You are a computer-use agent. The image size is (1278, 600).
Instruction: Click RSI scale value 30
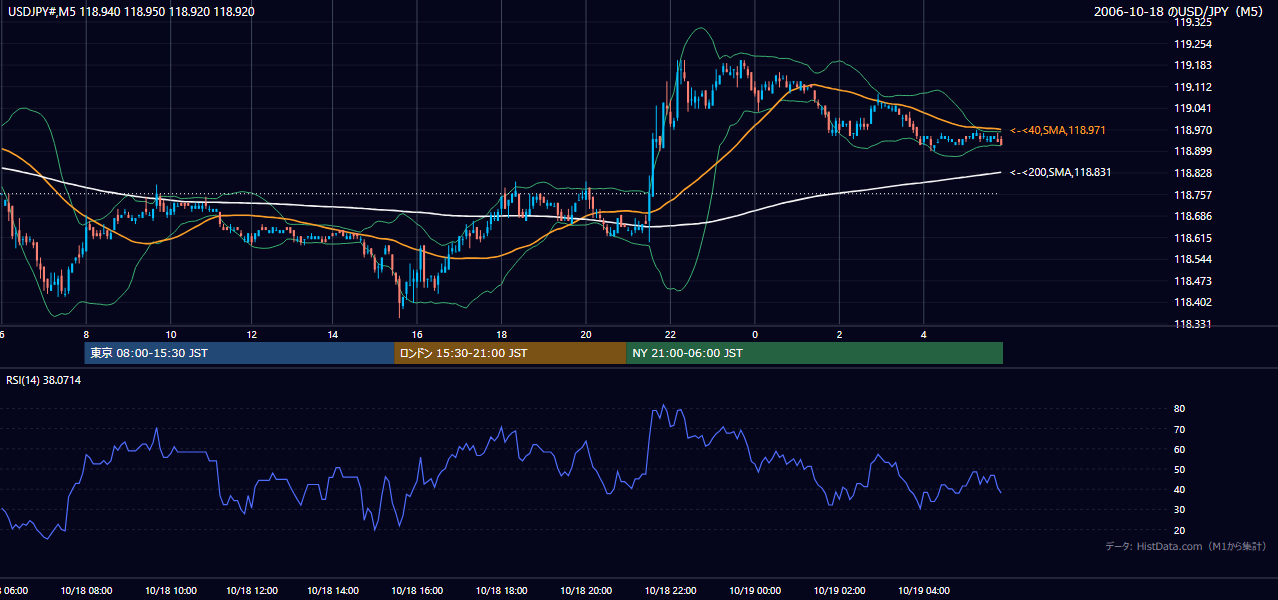[1179, 510]
